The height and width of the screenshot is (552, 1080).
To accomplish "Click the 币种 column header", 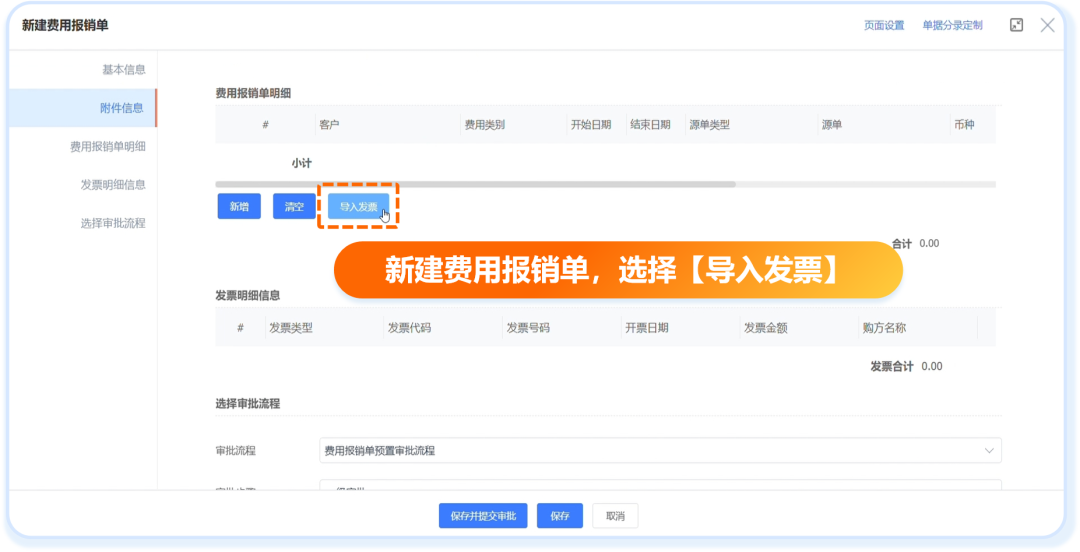I will pos(964,125).
